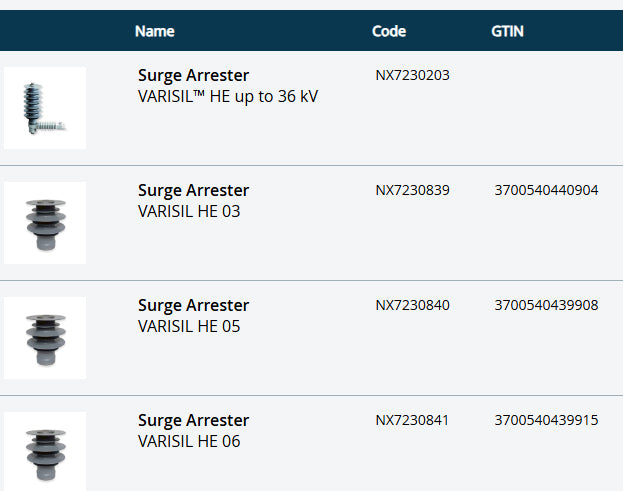
Task: Click the Name column header
Action: point(155,31)
